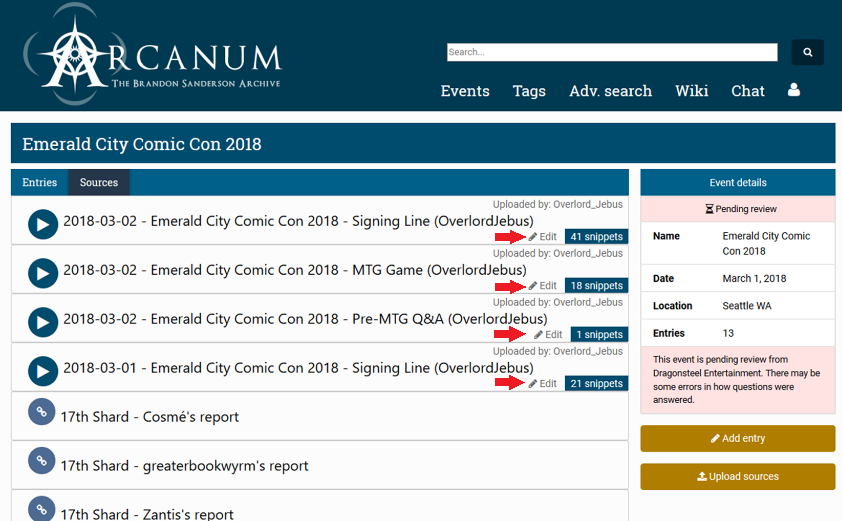Screen dimensions: 842x521
Task: Click the magnifier search button
Action: pyautogui.click(x=807, y=52)
